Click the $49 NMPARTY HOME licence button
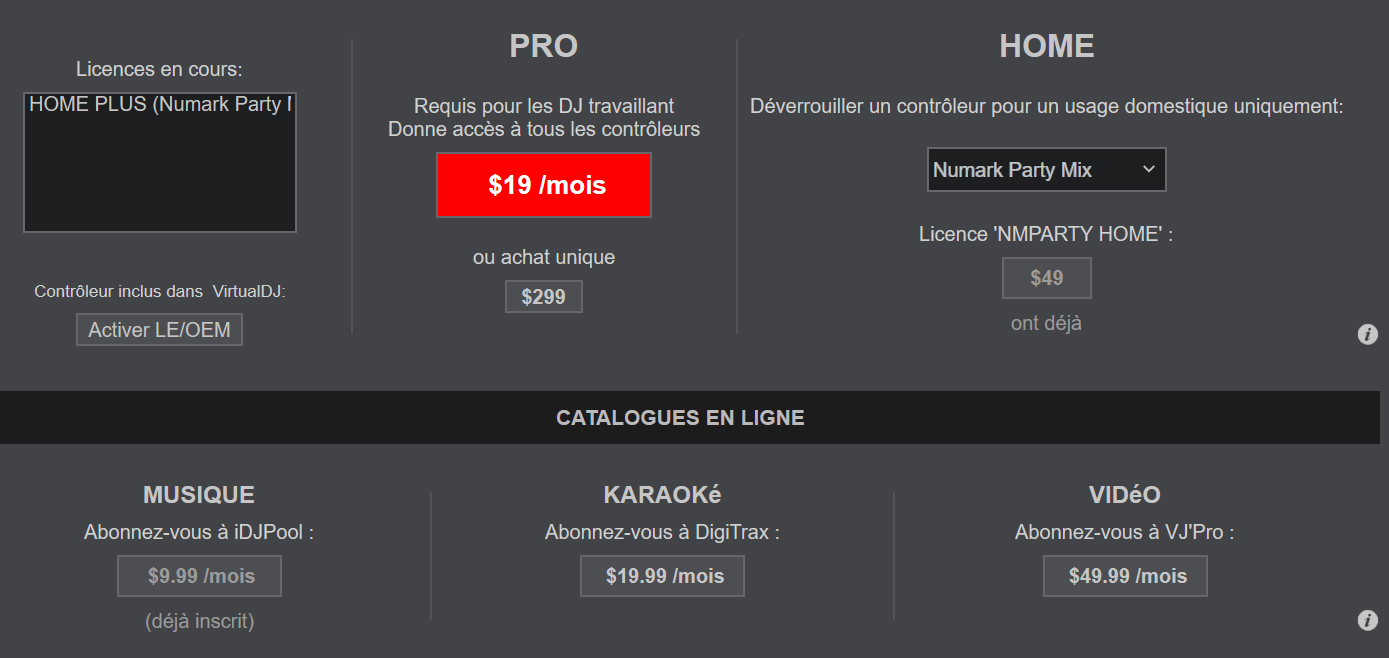The image size is (1389, 658). (1046, 278)
